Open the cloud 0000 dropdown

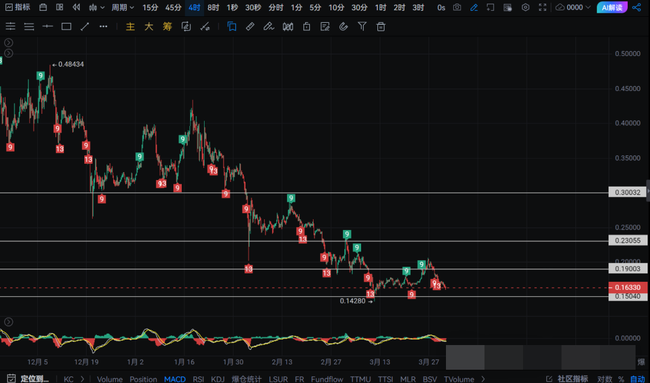pos(573,7)
